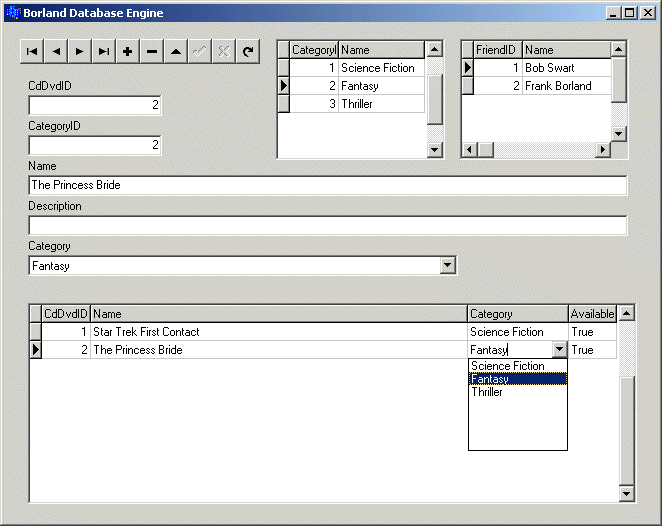The width and height of the screenshot is (662, 526).
Task: Click into the CategoryID field
Action: tap(95, 145)
